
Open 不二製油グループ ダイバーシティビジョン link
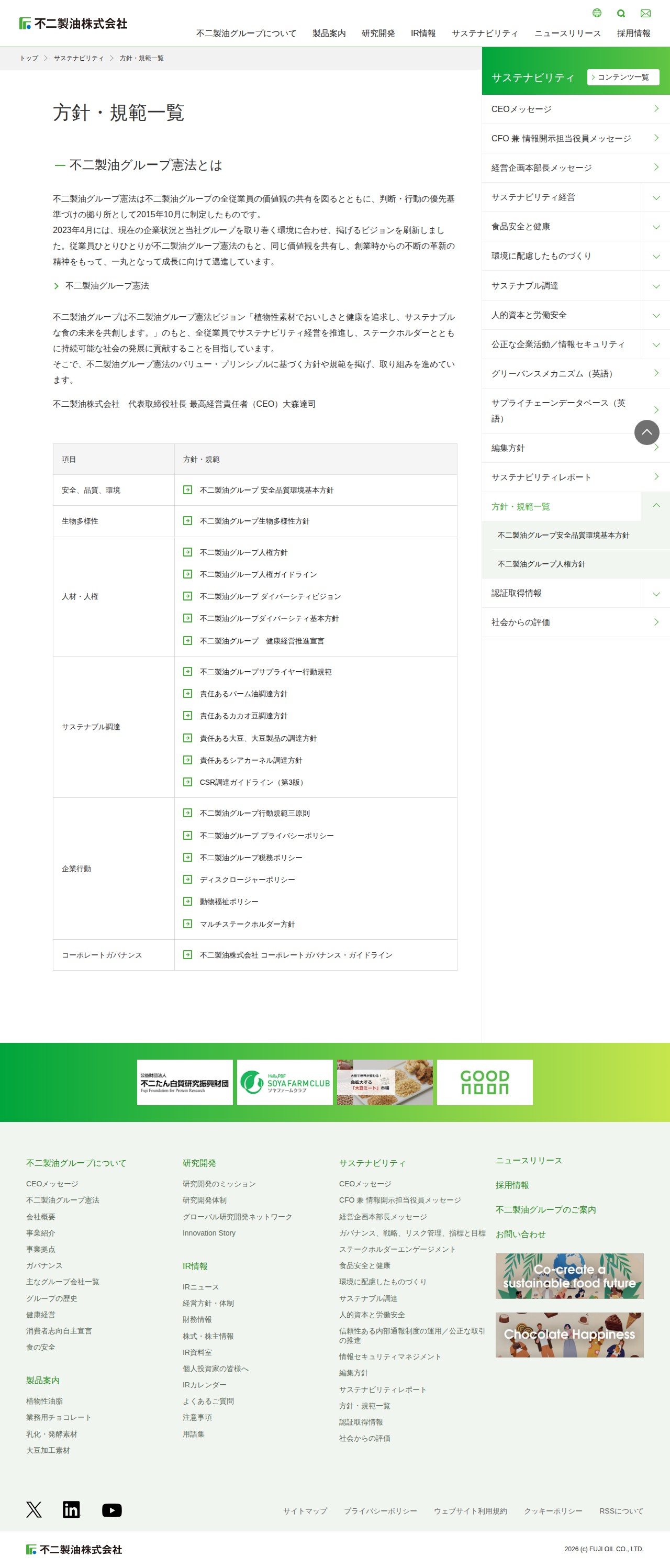(270, 596)
